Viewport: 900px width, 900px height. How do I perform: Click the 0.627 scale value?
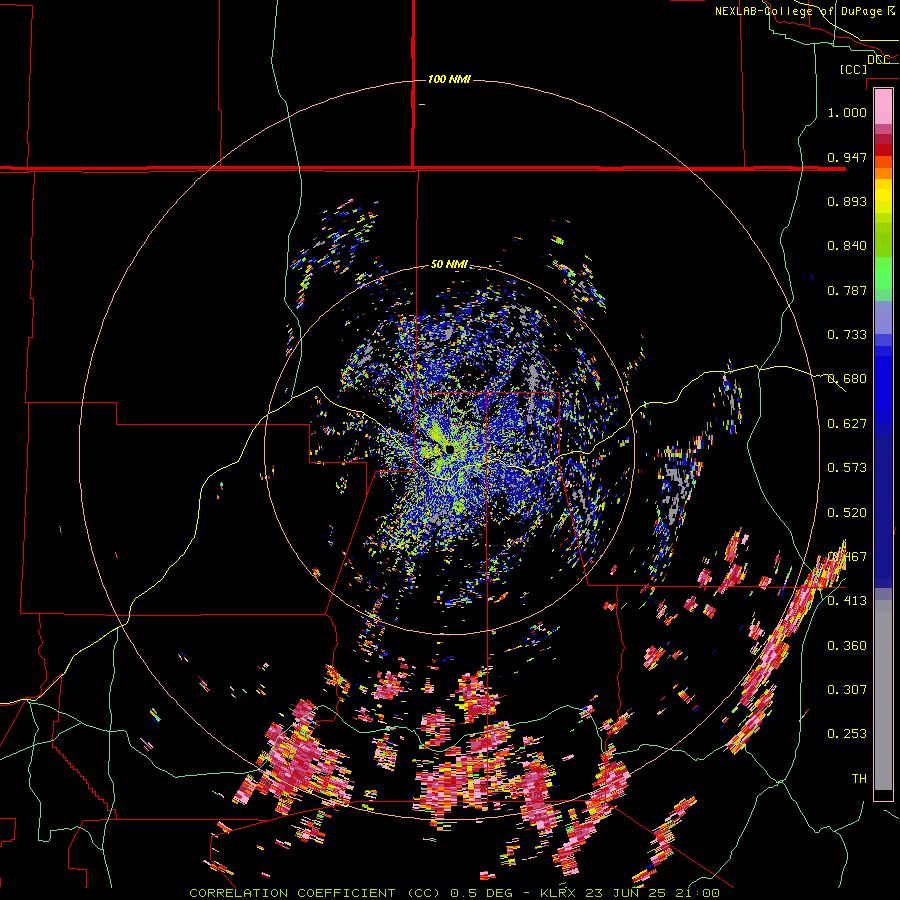pos(847,424)
